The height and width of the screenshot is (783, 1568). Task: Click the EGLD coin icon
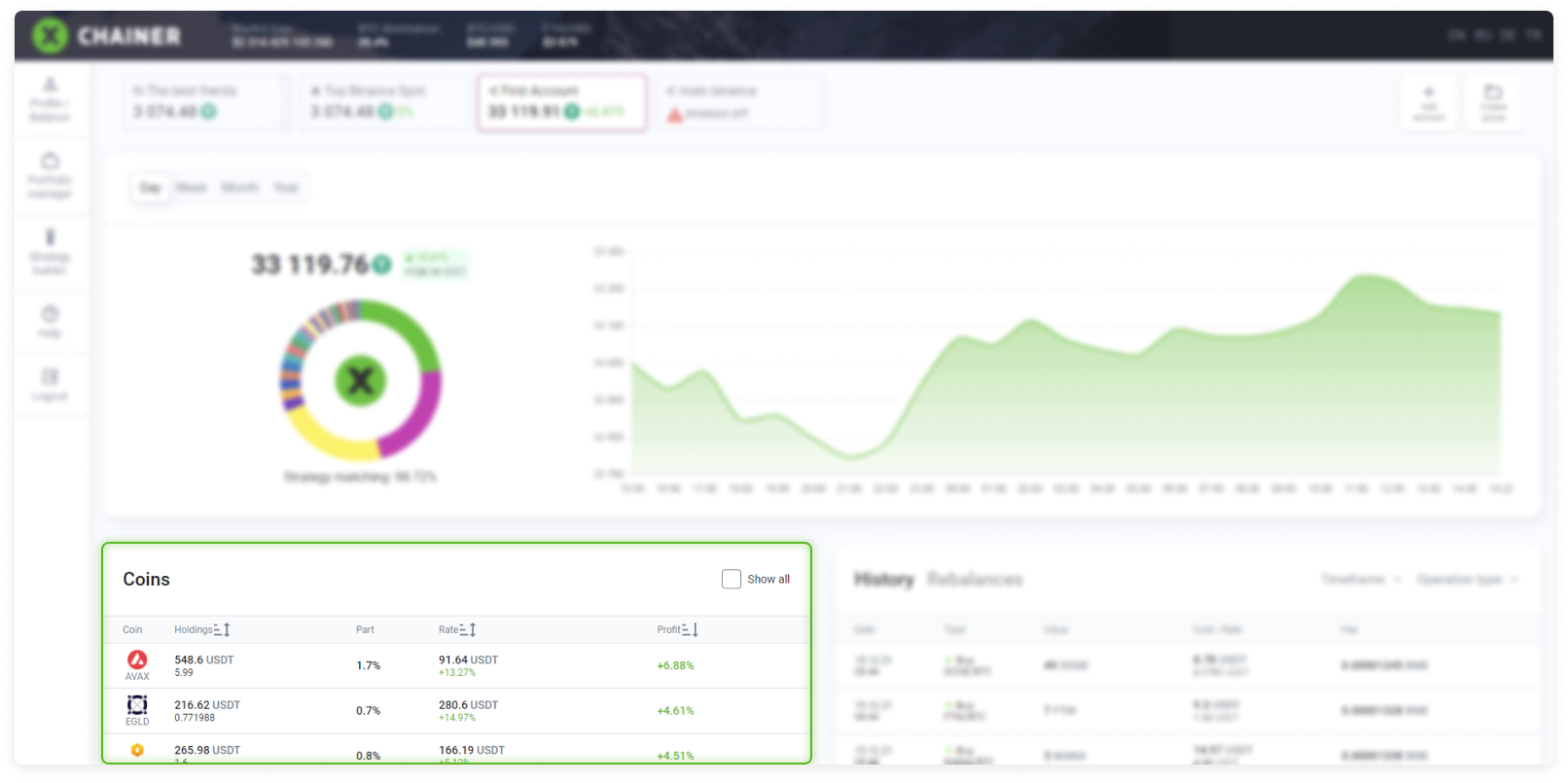(x=137, y=704)
